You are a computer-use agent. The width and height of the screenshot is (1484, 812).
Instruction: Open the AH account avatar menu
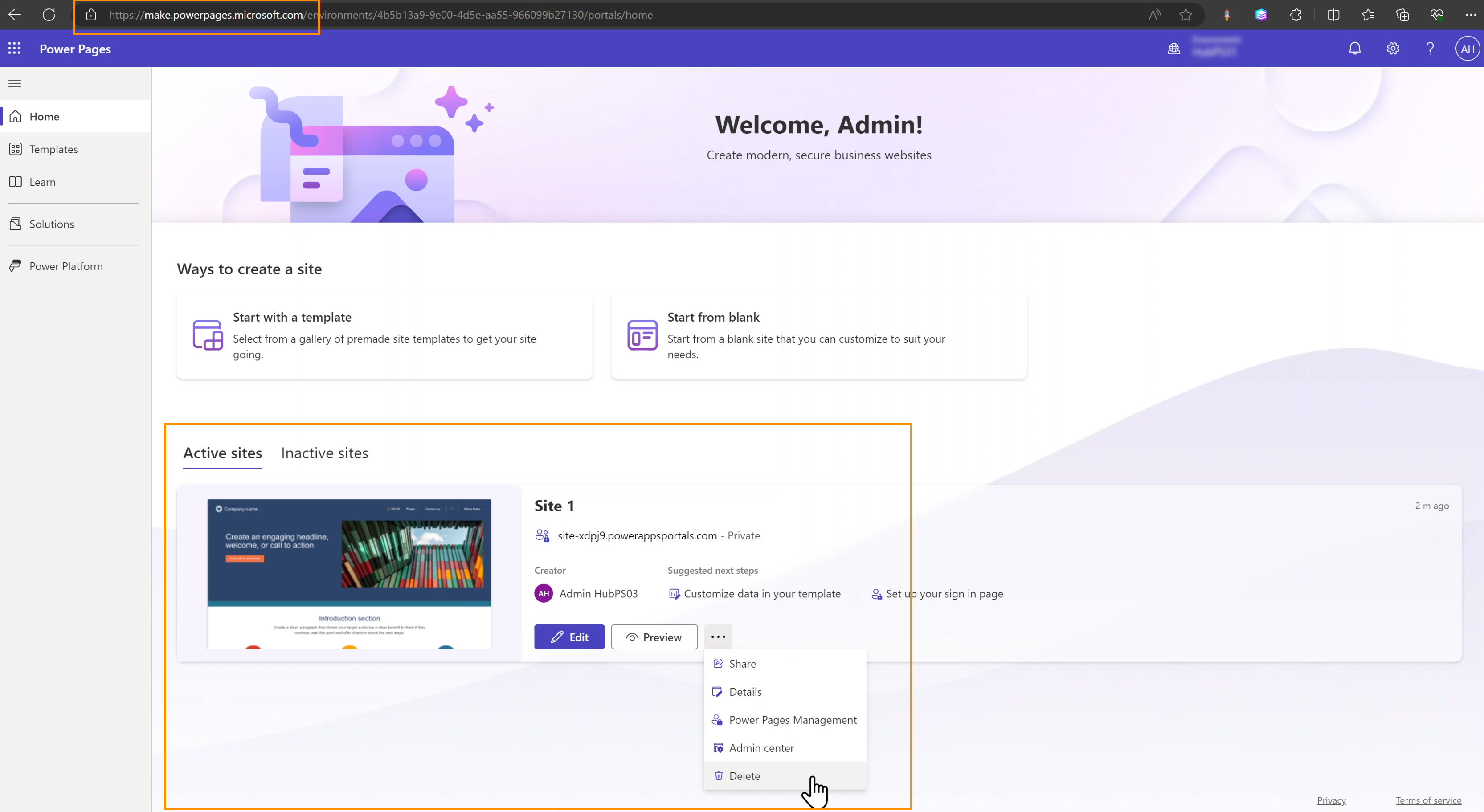(x=1467, y=49)
